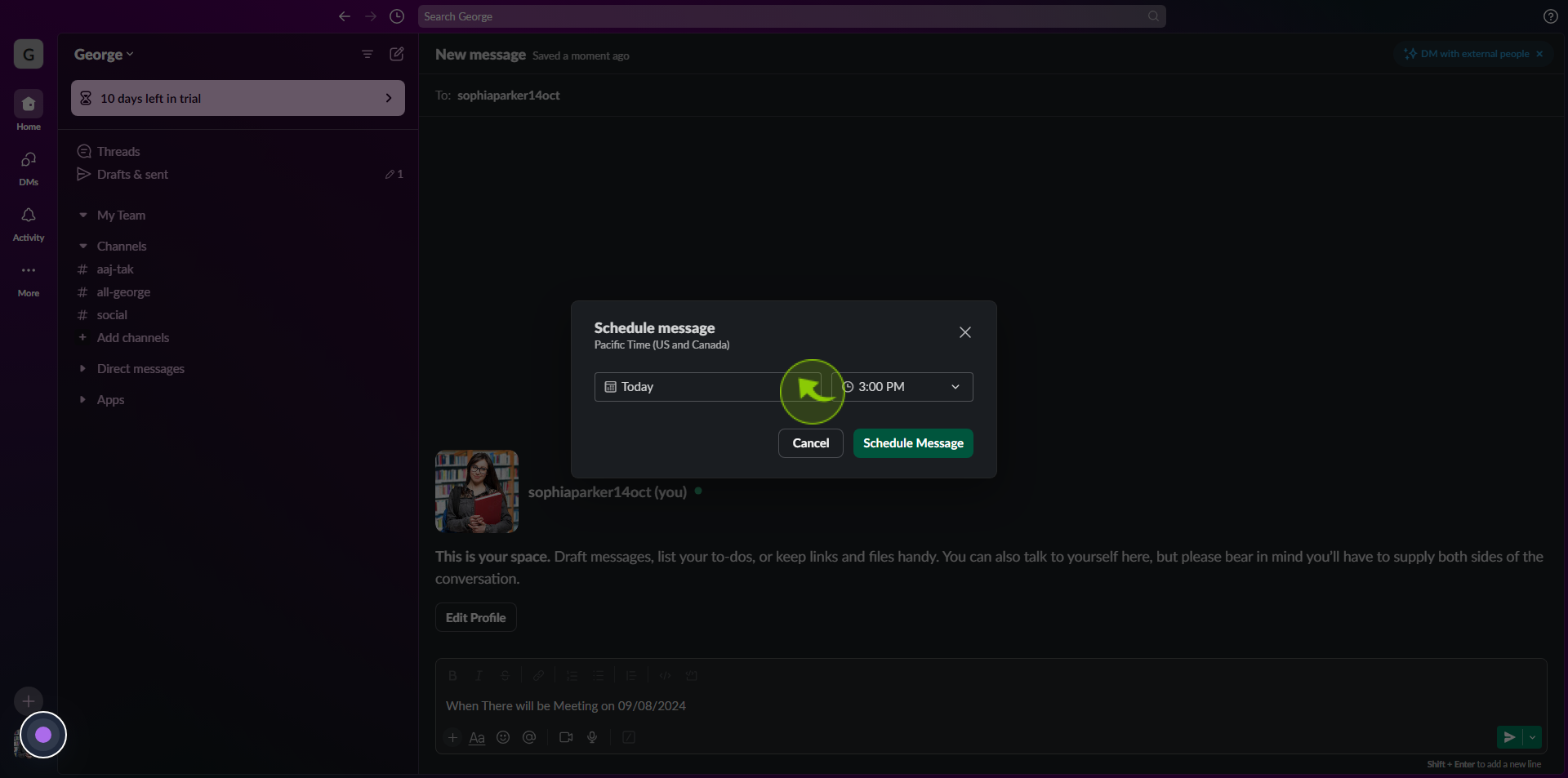Close the Schedule message dialog

(x=965, y=332)
